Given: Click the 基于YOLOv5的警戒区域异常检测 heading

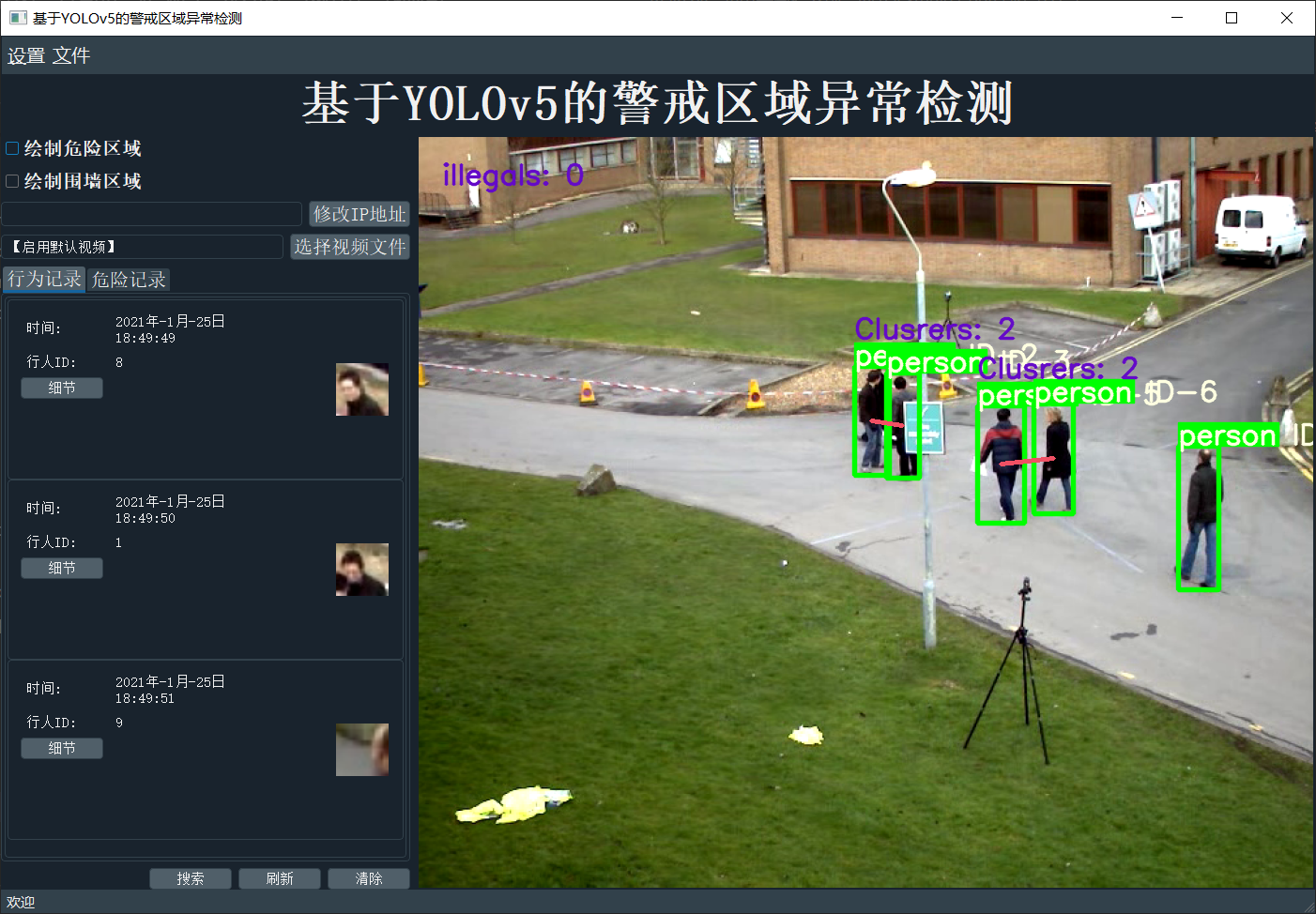Looking at the screenshot, I should pyautogui.click(x=657, y=103).
